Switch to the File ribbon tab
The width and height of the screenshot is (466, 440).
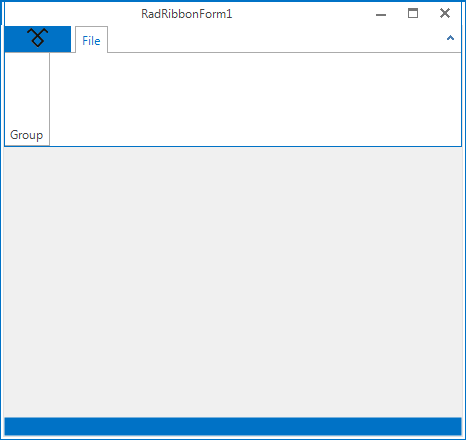pyautogui.click(x=91, y=40)
